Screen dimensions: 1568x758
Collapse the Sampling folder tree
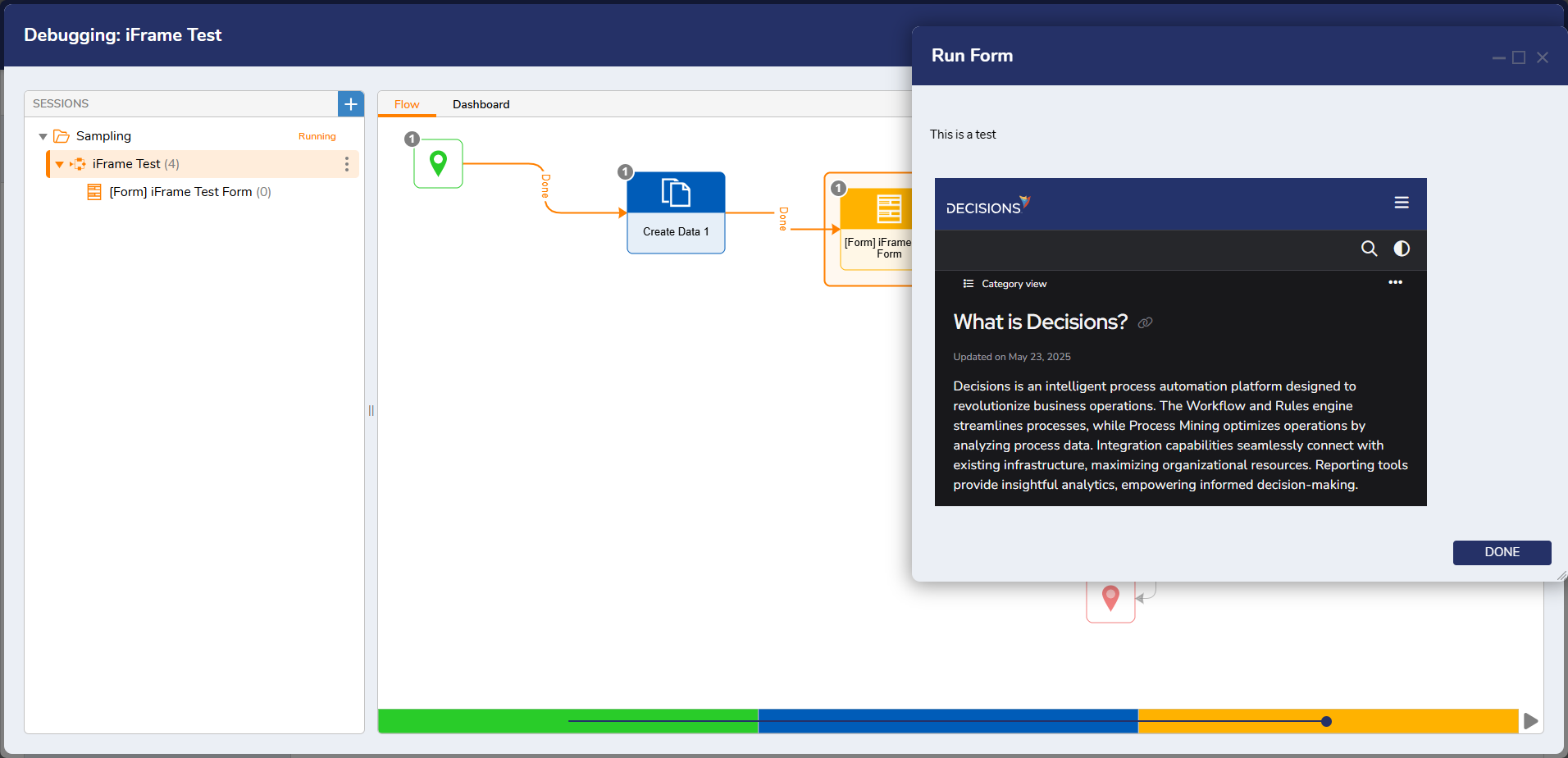43,137
